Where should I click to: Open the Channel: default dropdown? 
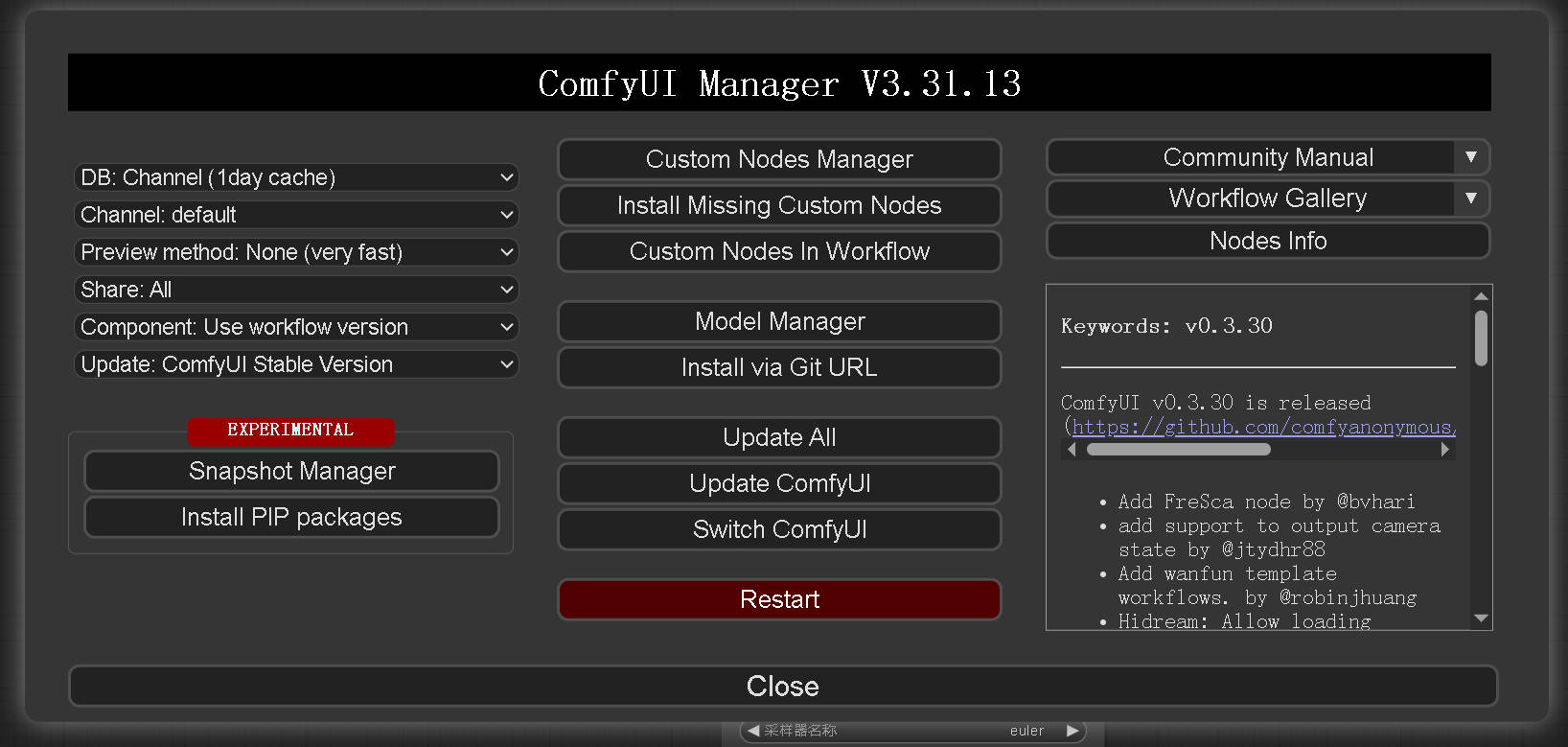coord(296,215)
